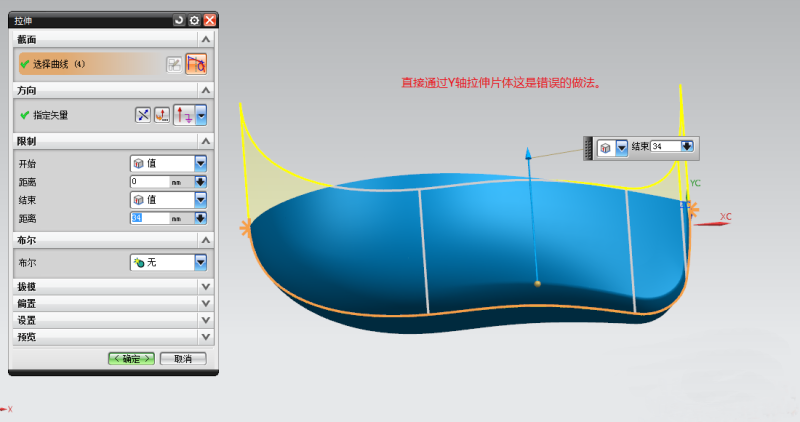Screen dimensions: 800x422
Task: Collapse the 限制 section
Action: tap(206, 141)
